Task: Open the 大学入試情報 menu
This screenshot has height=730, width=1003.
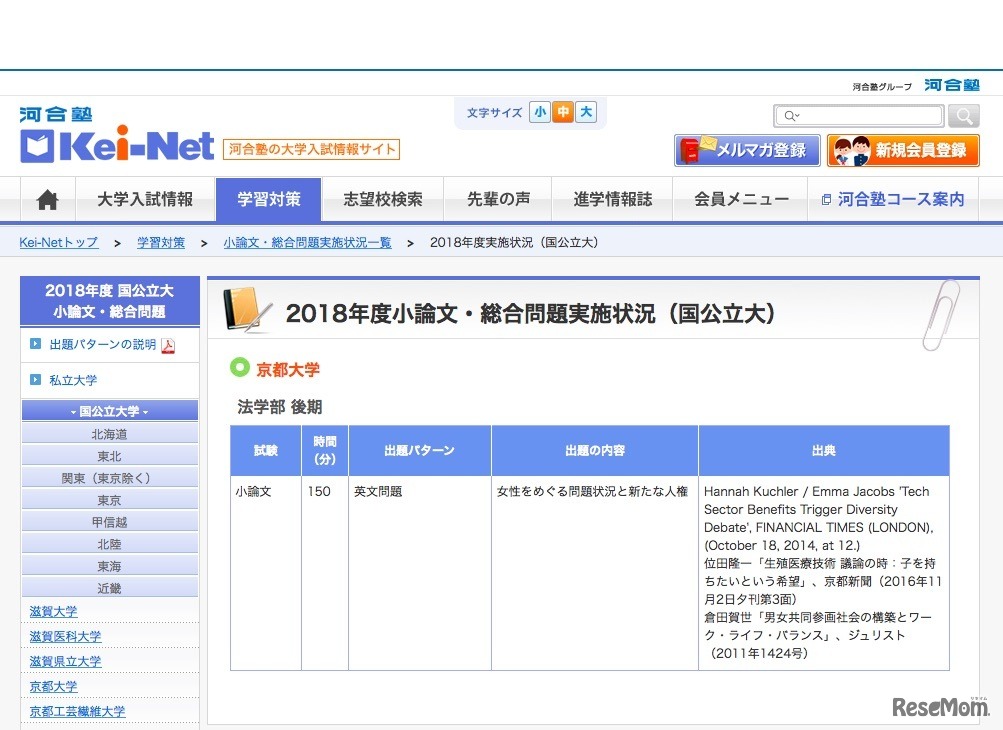Action: coord(146,199)
